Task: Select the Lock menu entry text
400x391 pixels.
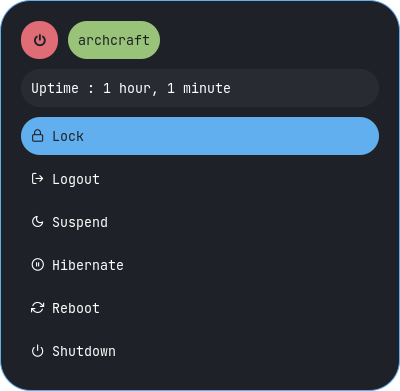Action: 68,136
